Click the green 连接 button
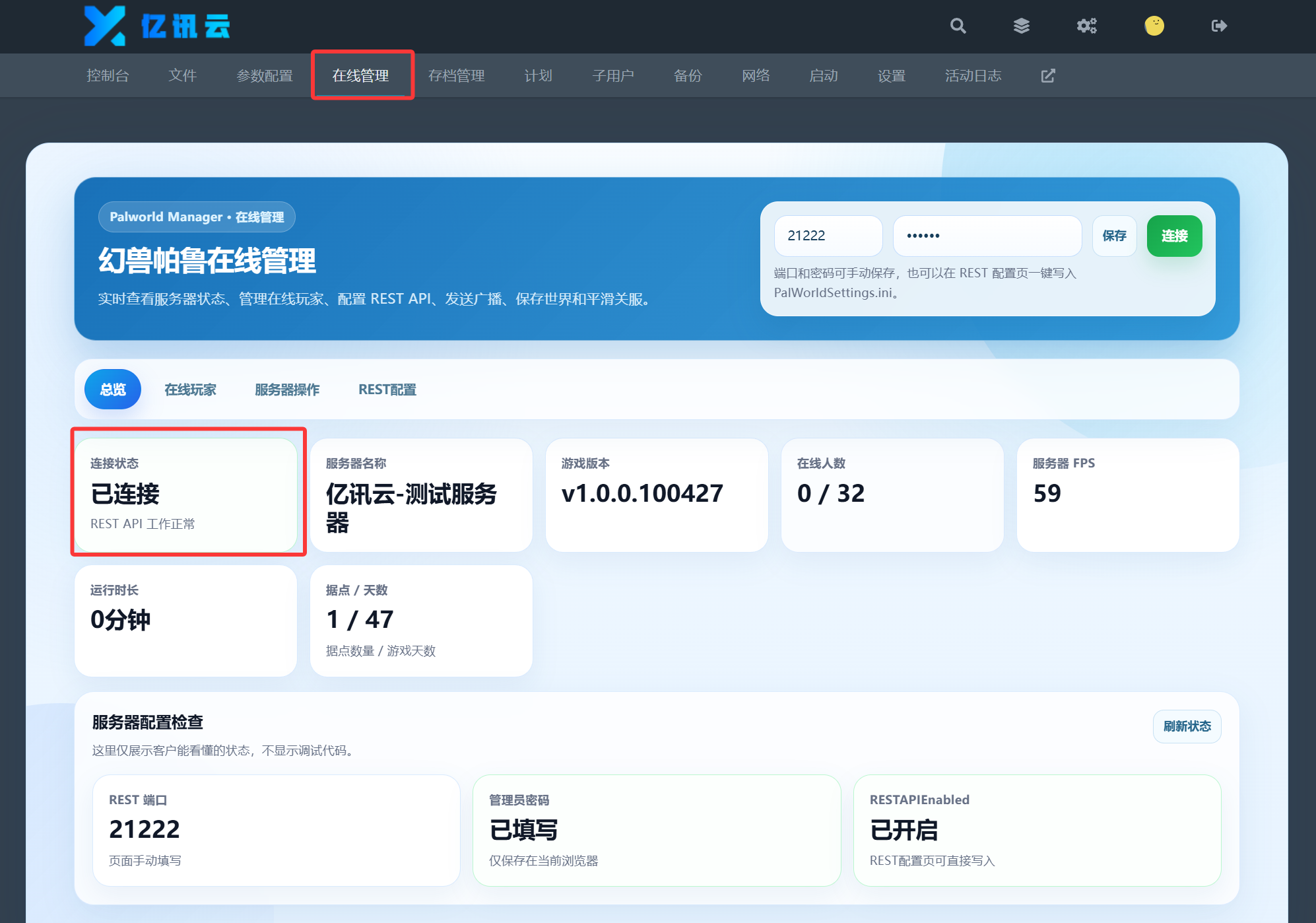The width and height of the screenshot is (1316, 923). click(x=1175, y=236)
